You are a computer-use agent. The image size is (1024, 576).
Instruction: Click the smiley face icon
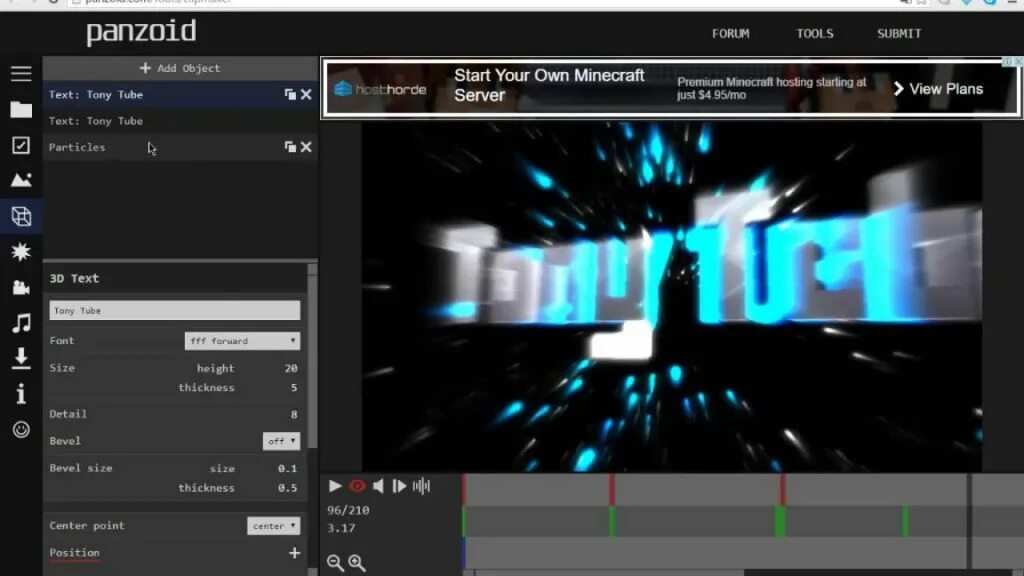[21, 429]
